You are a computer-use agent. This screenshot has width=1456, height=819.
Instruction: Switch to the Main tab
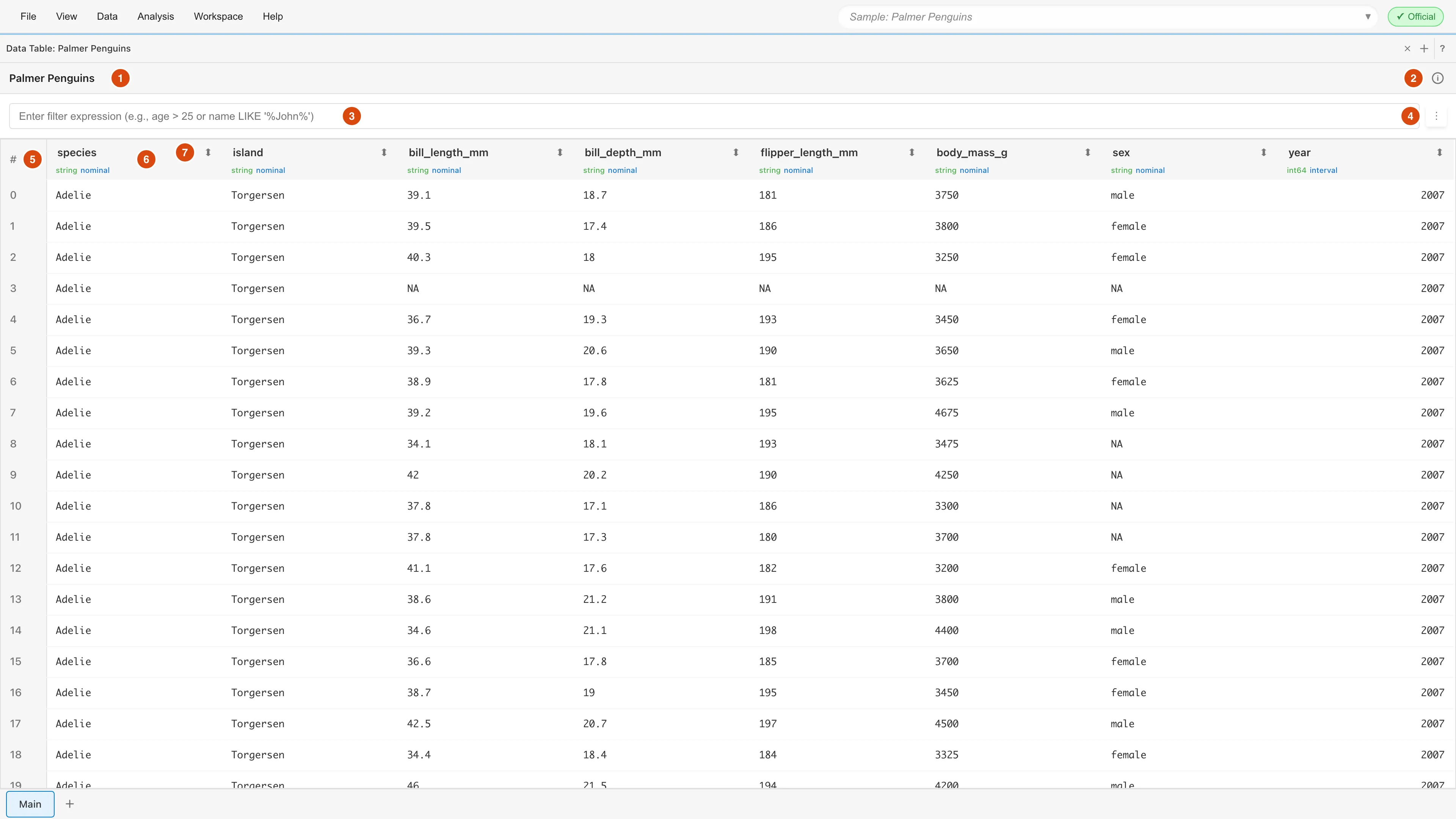click(30, 804)
